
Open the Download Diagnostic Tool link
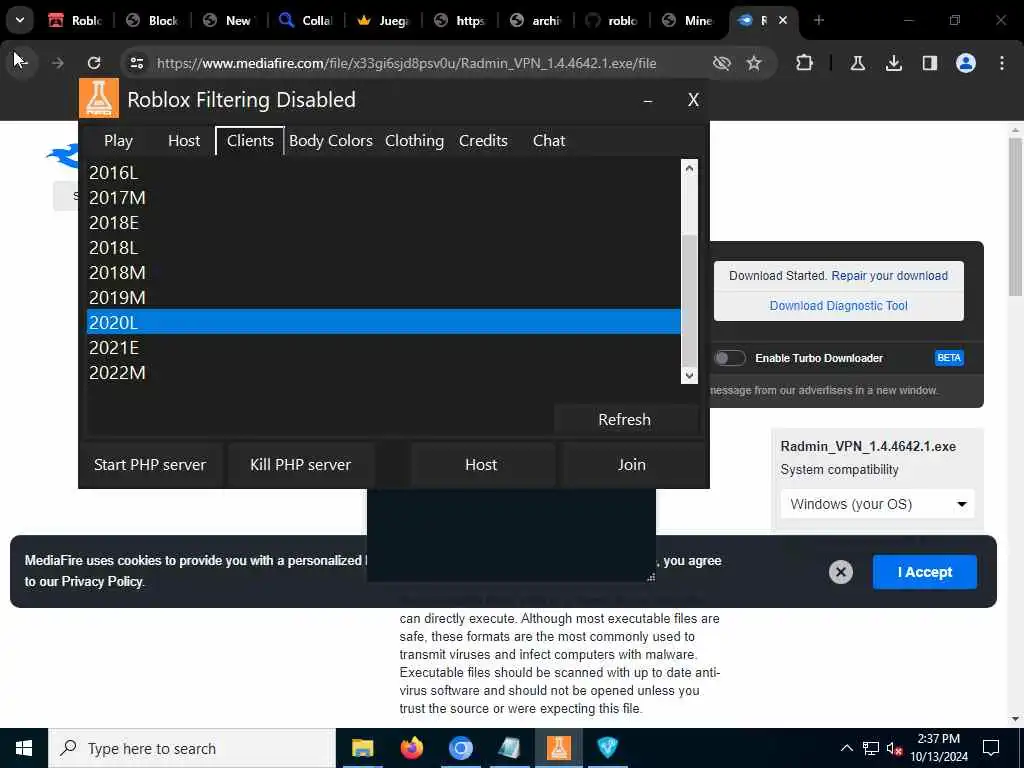click(x=839, y=306)
